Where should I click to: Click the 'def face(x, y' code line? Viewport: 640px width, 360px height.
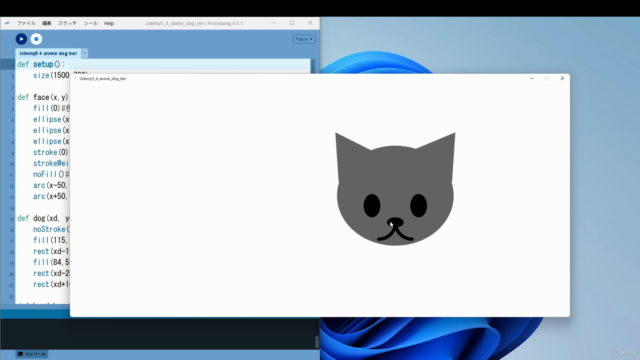click(x=42, y=97)
